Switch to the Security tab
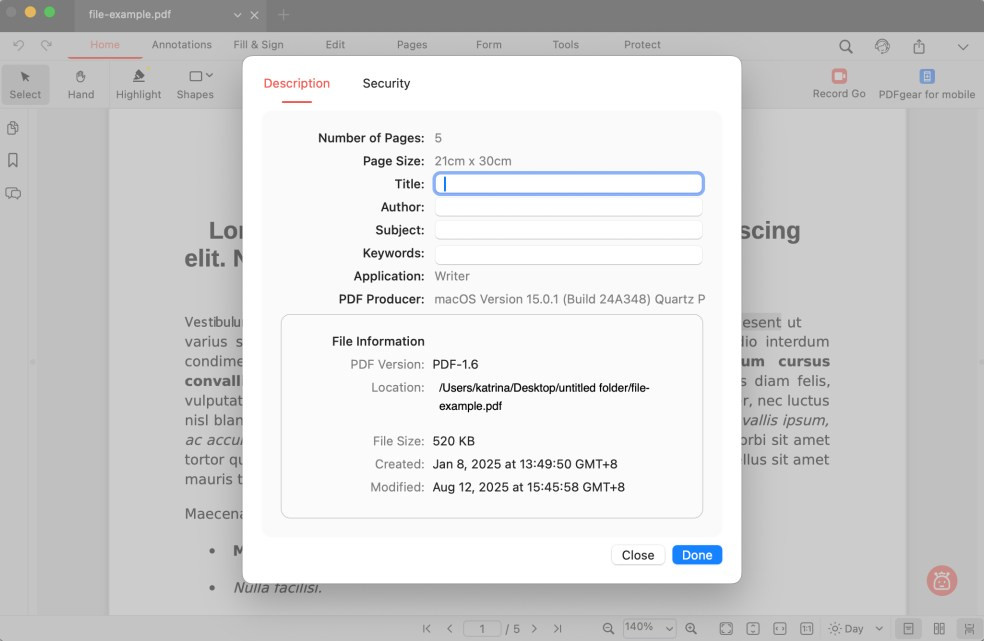This screenshot has height=641, width=984. point(386,84)
